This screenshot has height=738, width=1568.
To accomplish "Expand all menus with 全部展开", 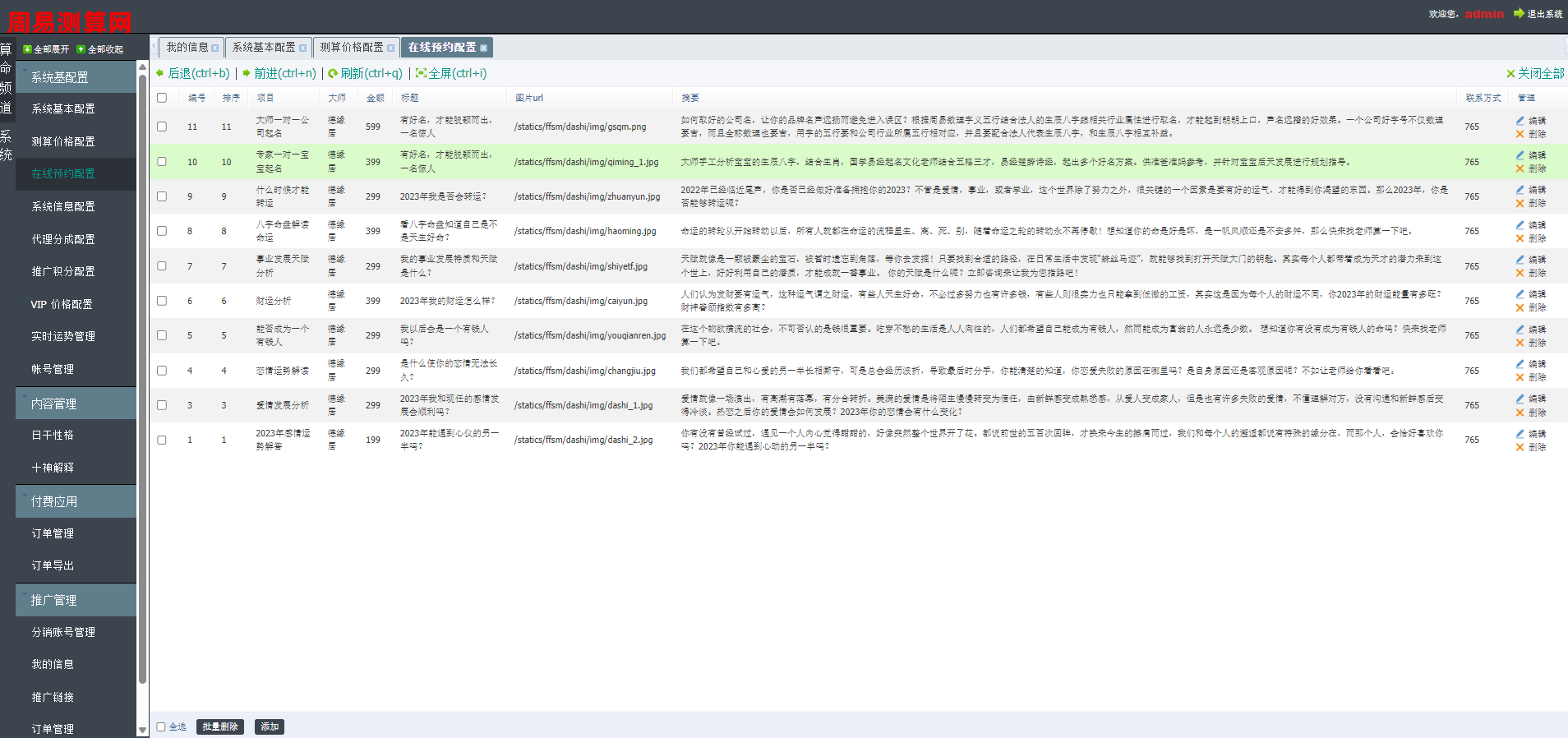I will coord(27,49).
